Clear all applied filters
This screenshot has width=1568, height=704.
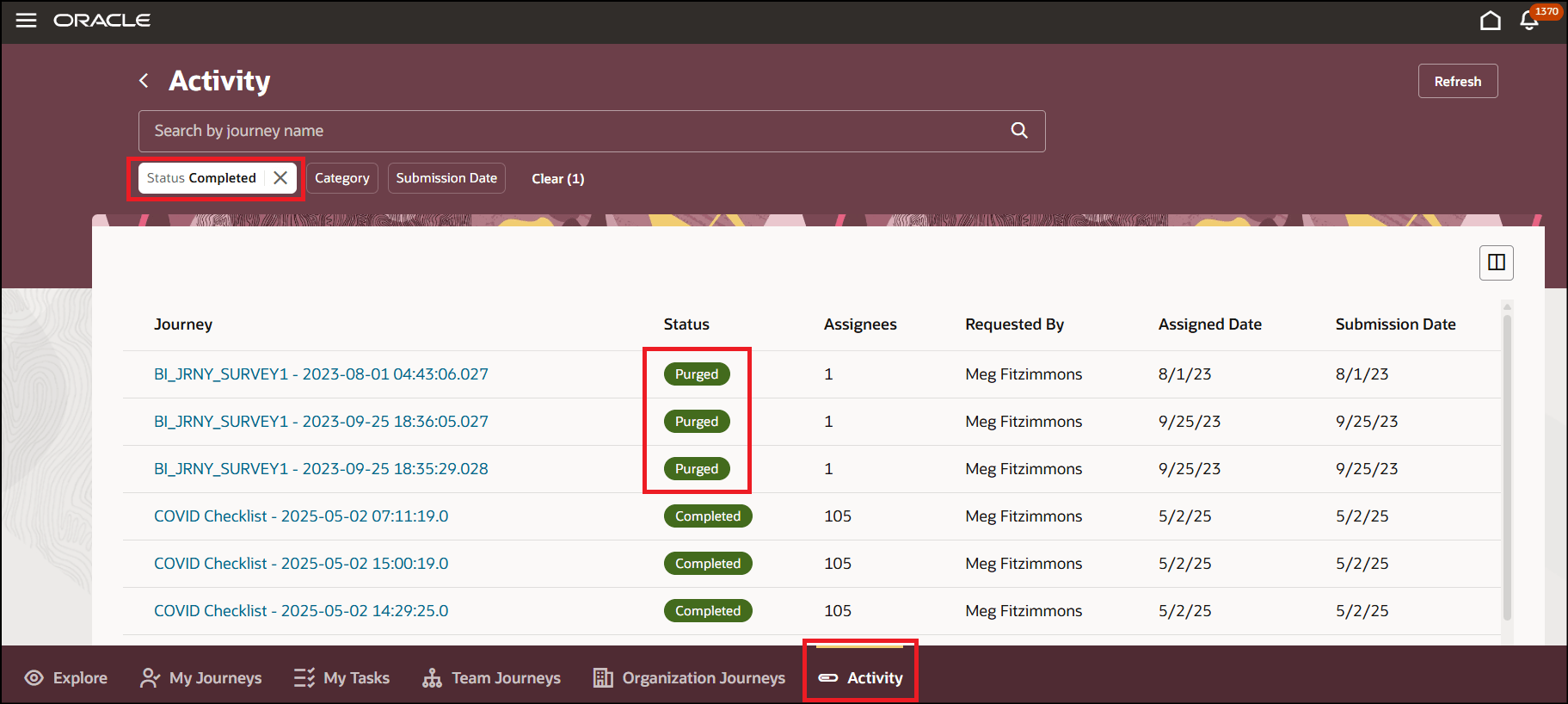coord(558,179)
